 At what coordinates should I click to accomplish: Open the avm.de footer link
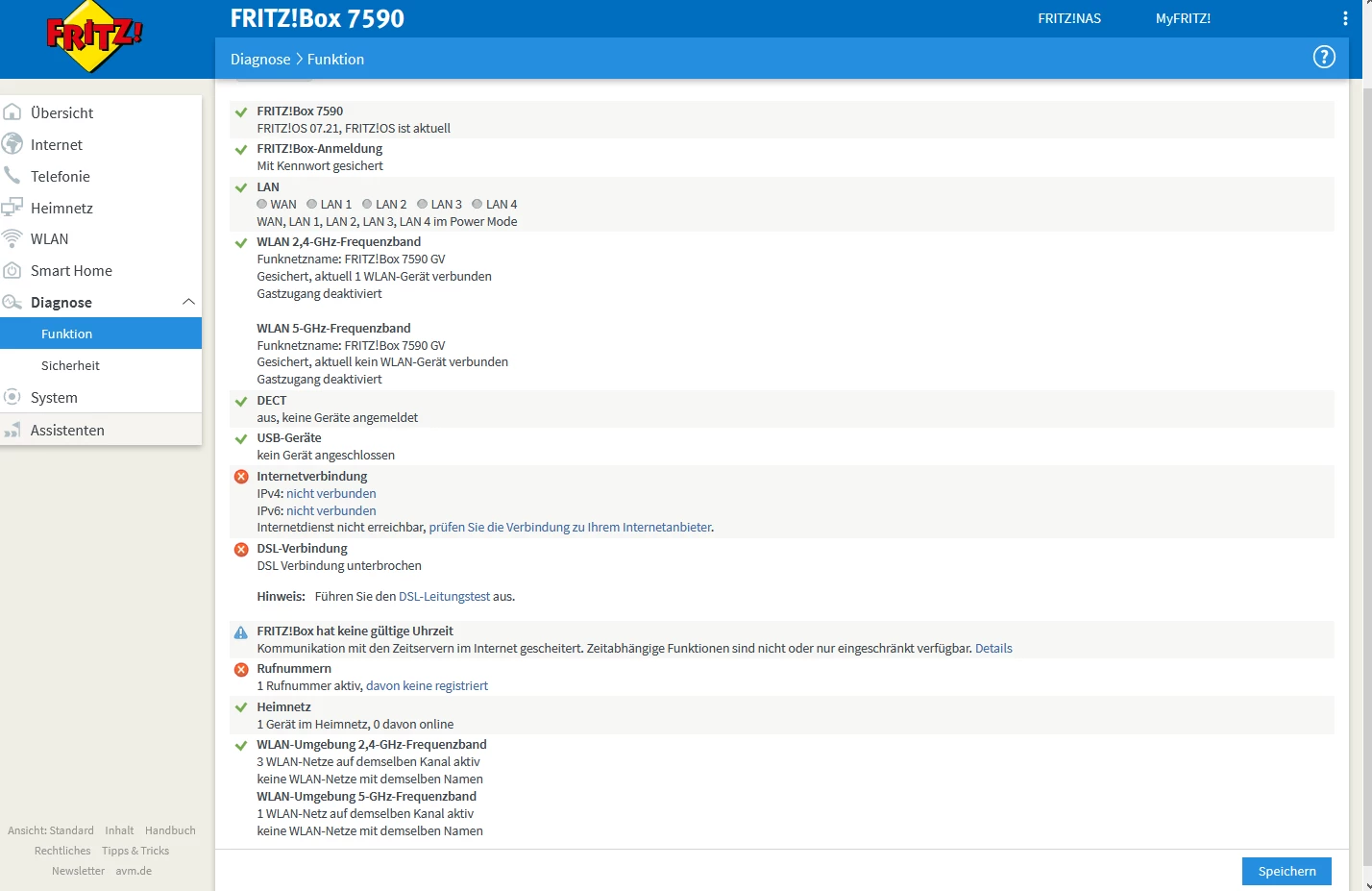(134, 871)
